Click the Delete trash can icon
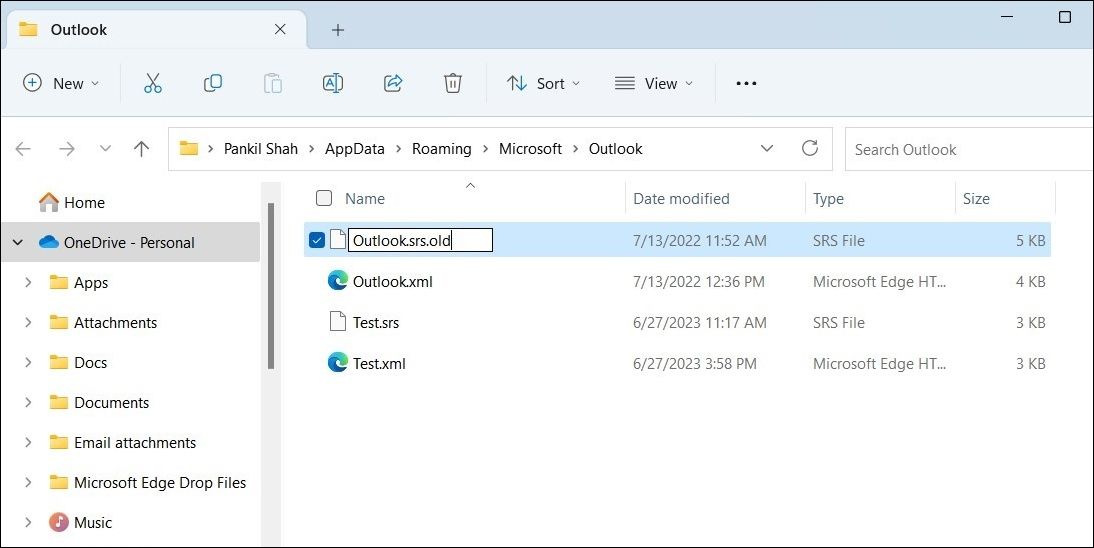The image size is (1094, 548). pos(453,83)
